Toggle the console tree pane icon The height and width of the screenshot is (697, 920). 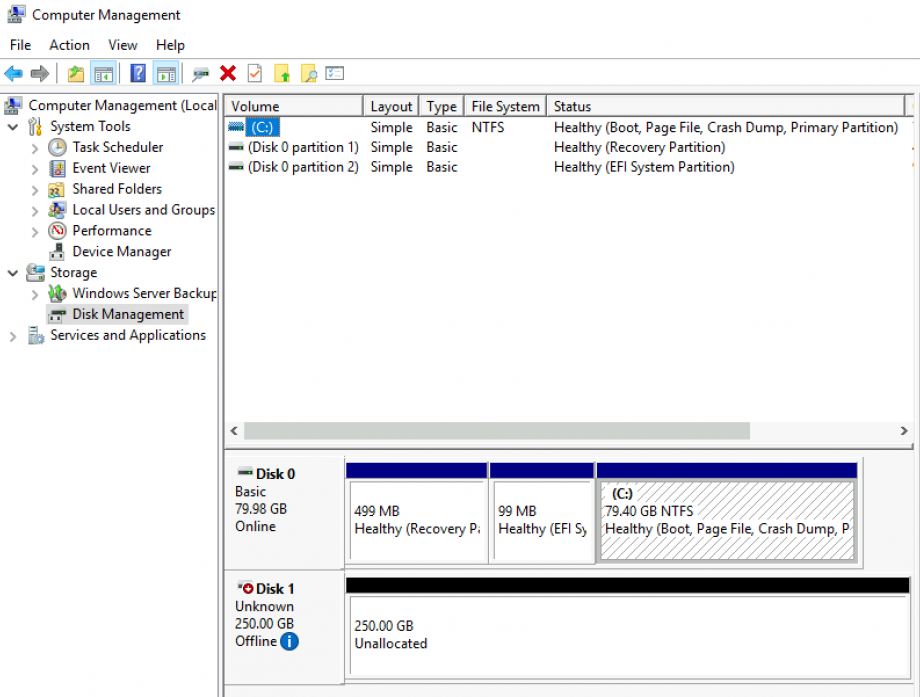(103, 72)
